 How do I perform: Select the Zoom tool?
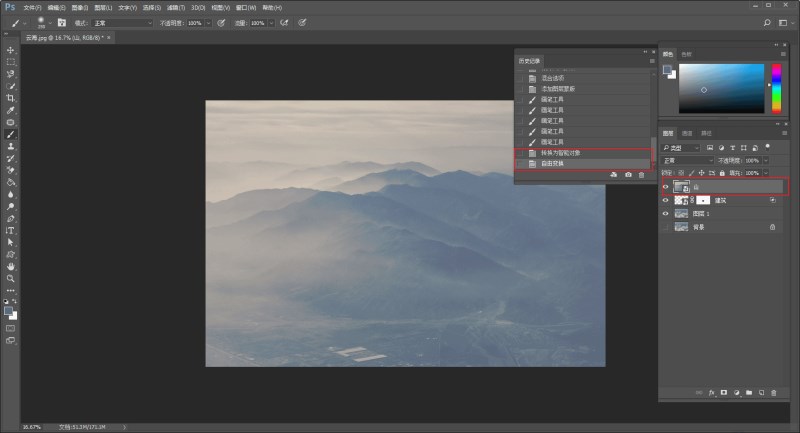pyautogui.click(x=11, y=279)
